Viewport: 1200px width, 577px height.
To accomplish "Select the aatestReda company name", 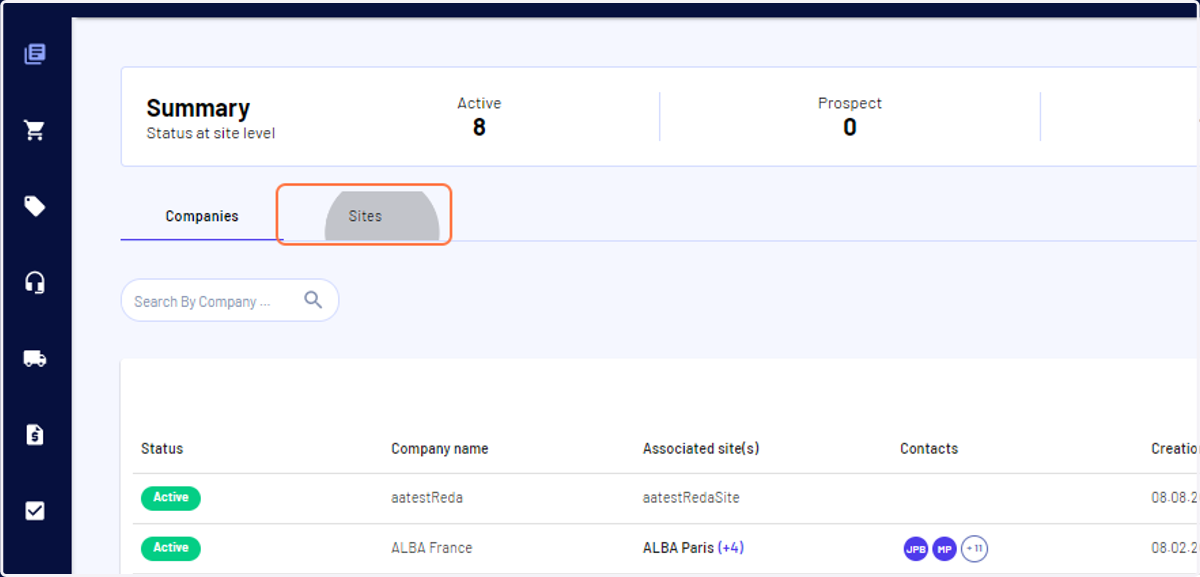I will coord(427,498).
